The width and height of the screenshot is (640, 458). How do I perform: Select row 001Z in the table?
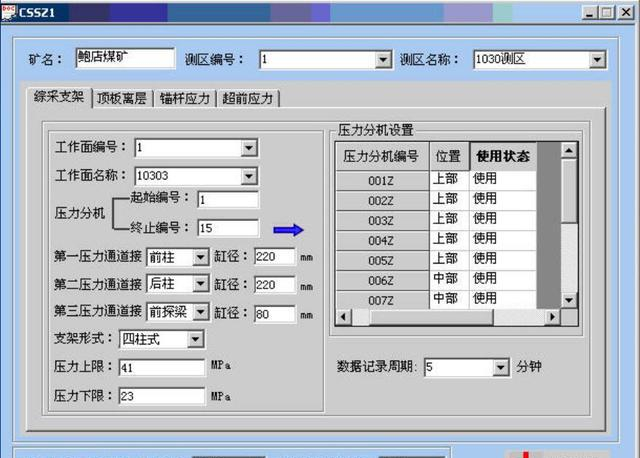(x=382, y=181)
